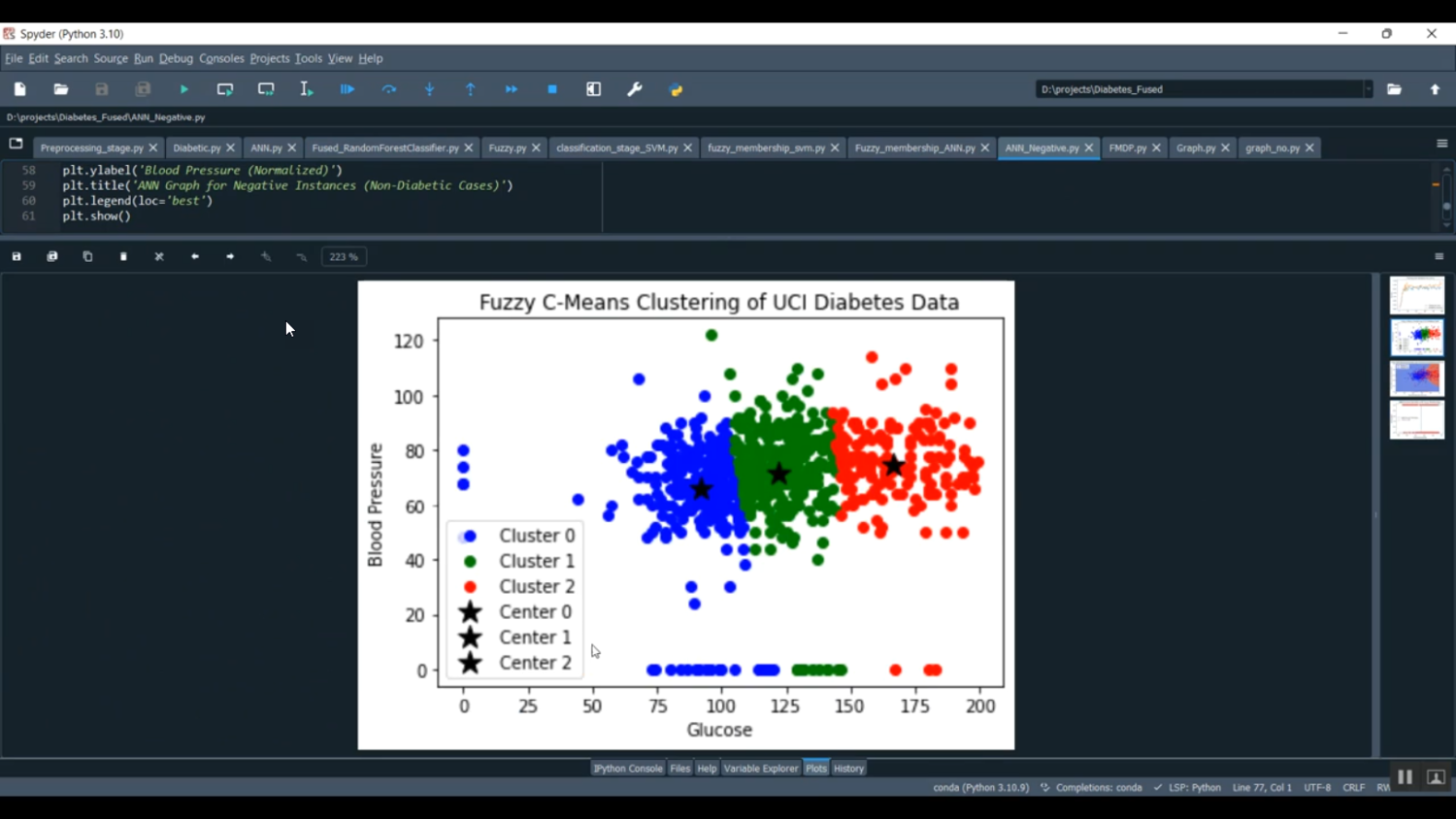Open the Plots pane options hamburger menu

(x=1440, y=255)
